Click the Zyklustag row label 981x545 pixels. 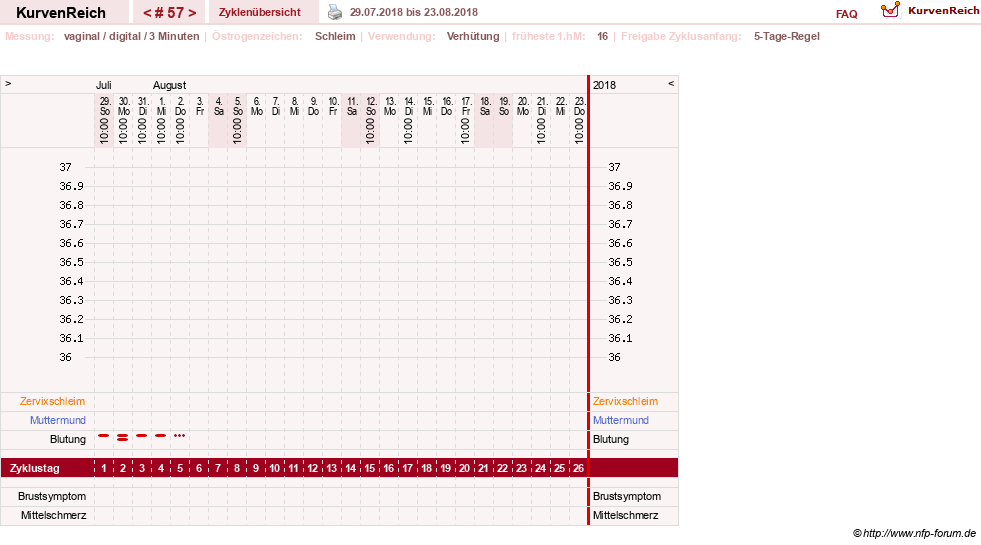[x=34, y=468]
